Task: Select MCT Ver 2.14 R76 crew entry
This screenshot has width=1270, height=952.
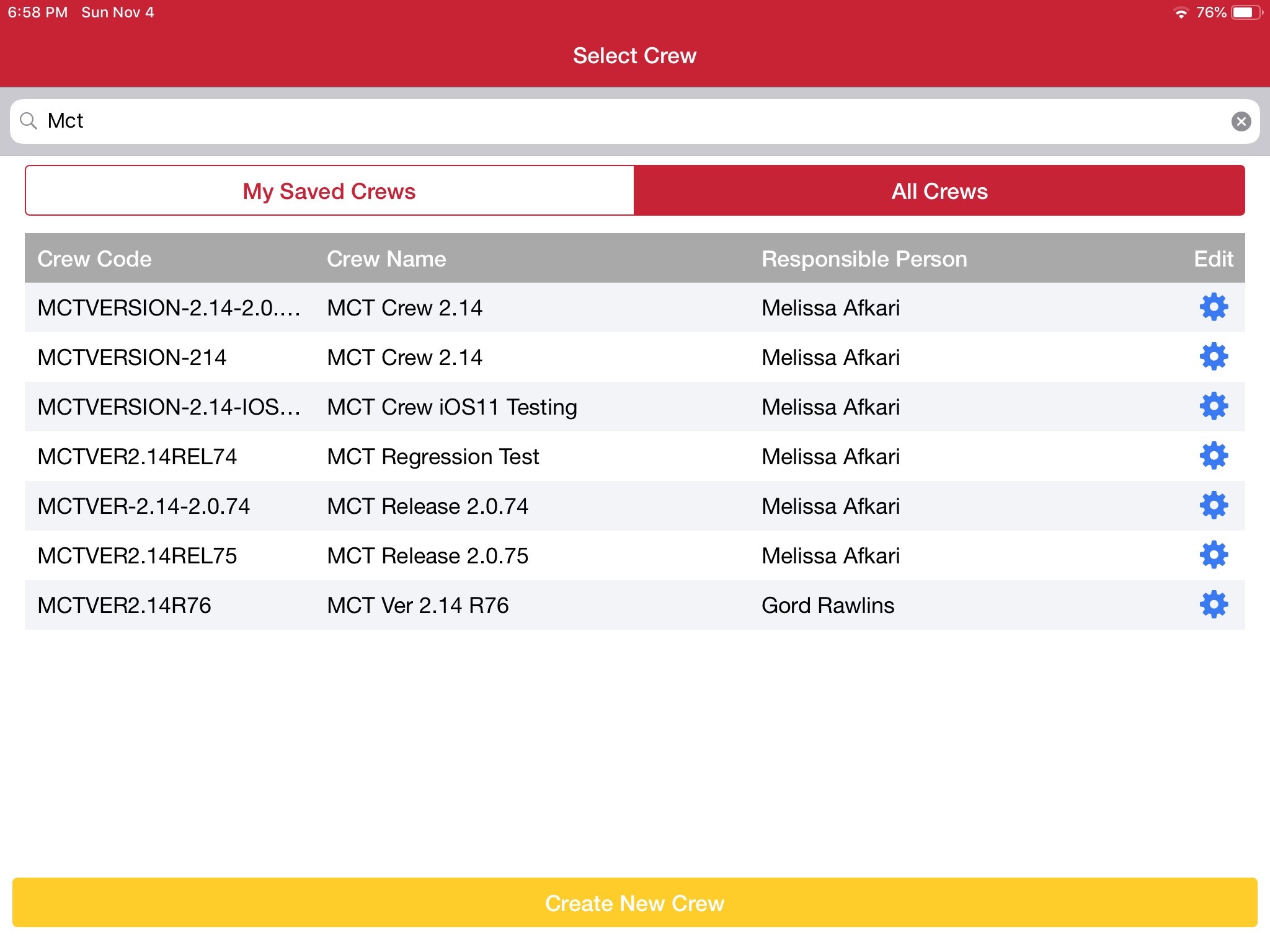Action: point(635,605)
